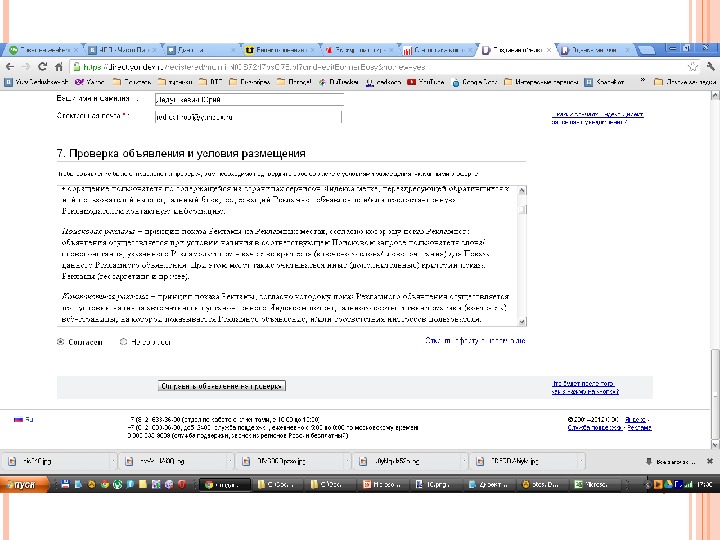Viewport: 720px width, 540px height.
Task: Open the browser home page icon
Action: (58, 67)
